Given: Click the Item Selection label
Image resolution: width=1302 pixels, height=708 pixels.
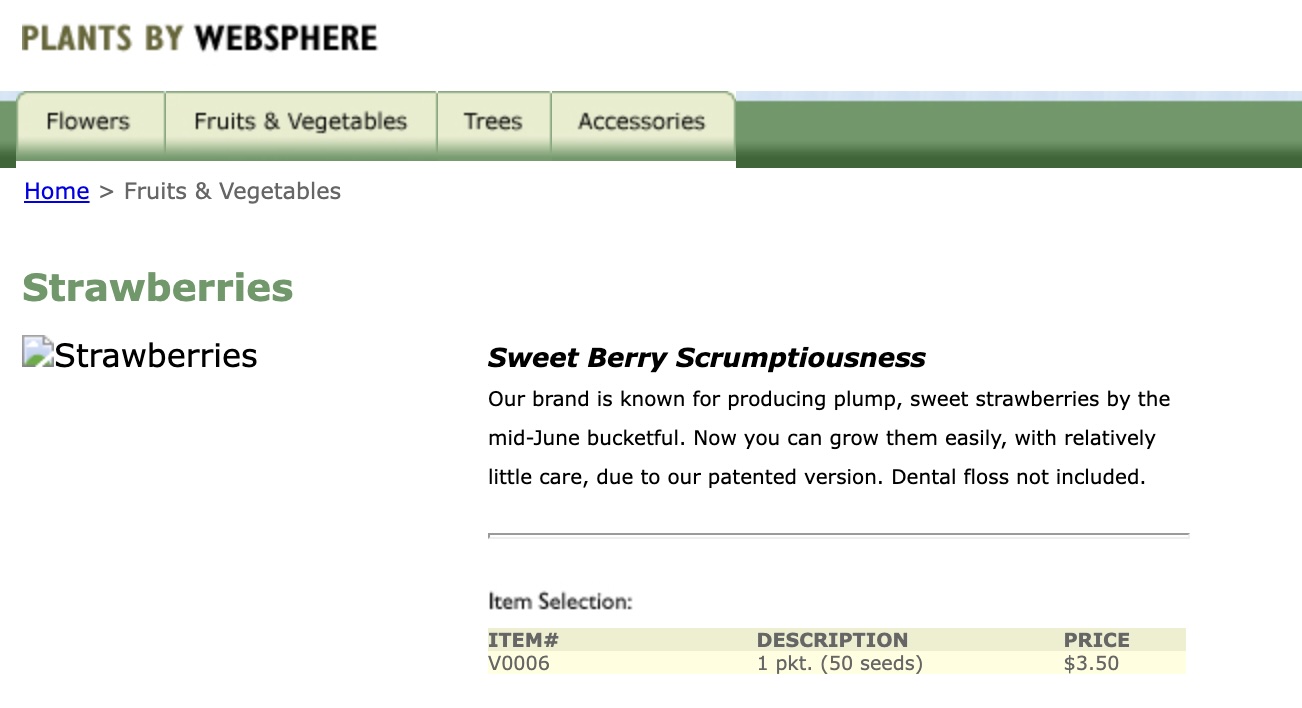Looking at the screenshot, I should tap(560, 602).
